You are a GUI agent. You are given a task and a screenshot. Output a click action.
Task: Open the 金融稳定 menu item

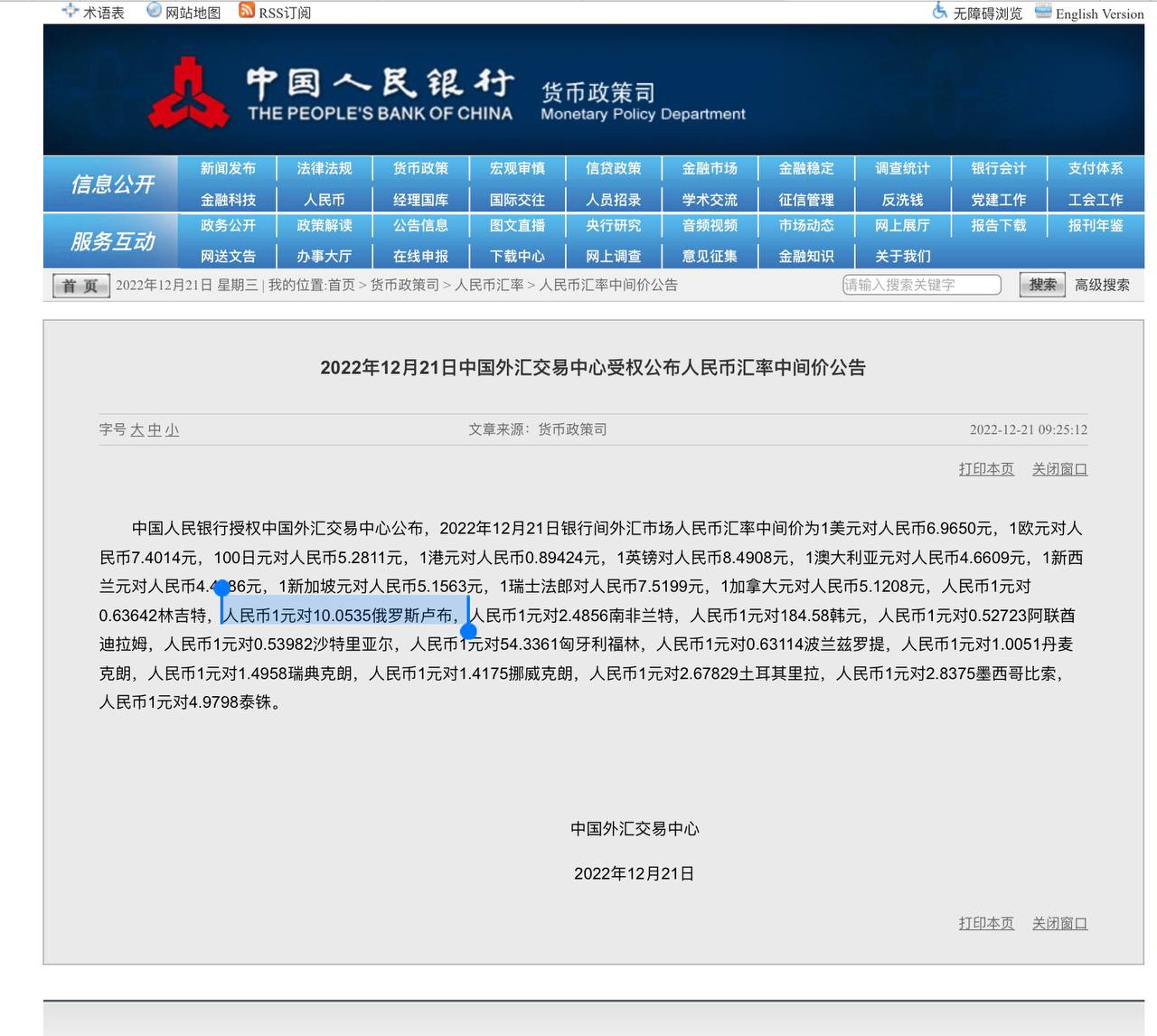tap(806, 168)
